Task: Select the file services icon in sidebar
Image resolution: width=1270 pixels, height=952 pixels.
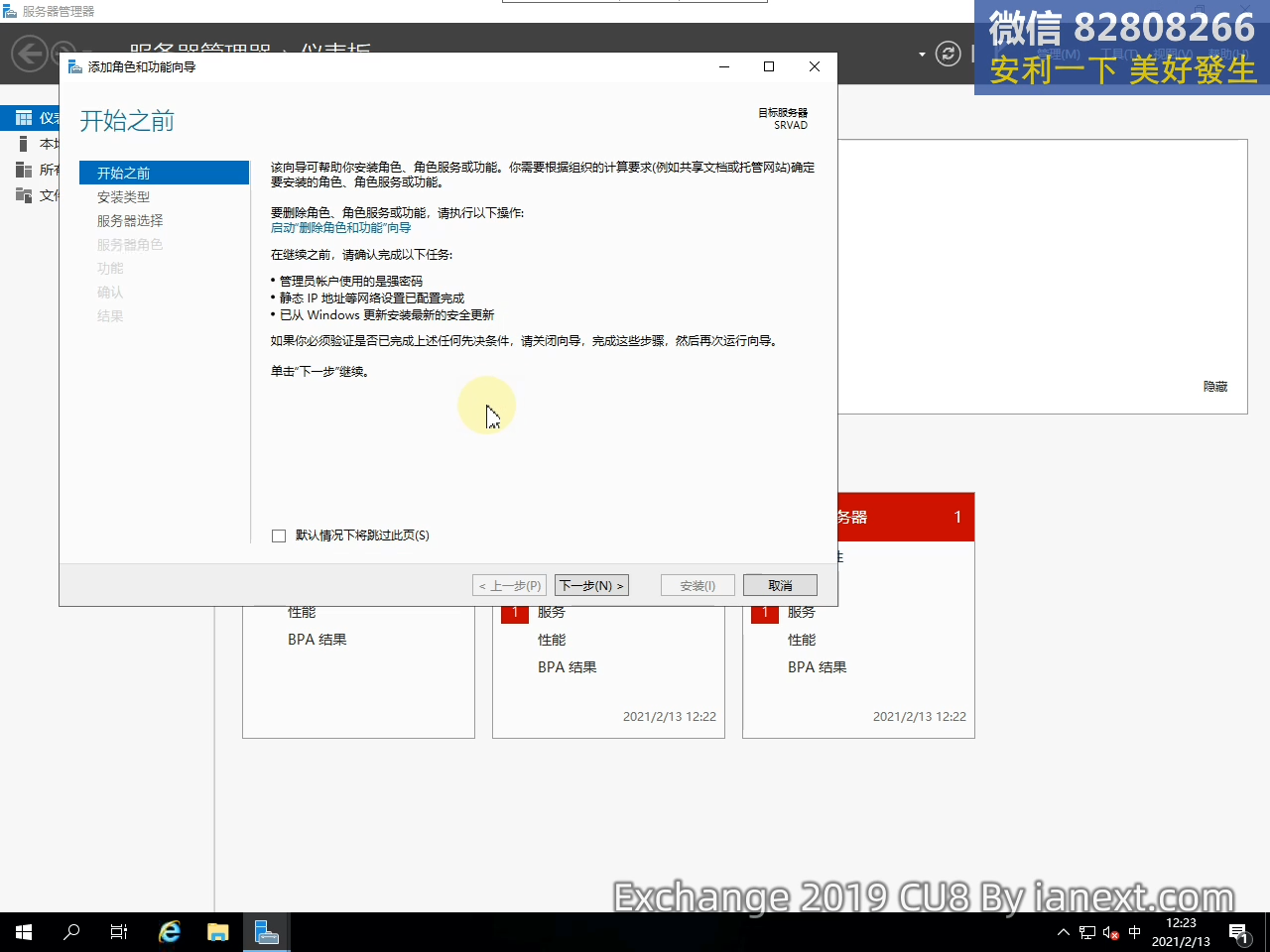Action: 24,195
